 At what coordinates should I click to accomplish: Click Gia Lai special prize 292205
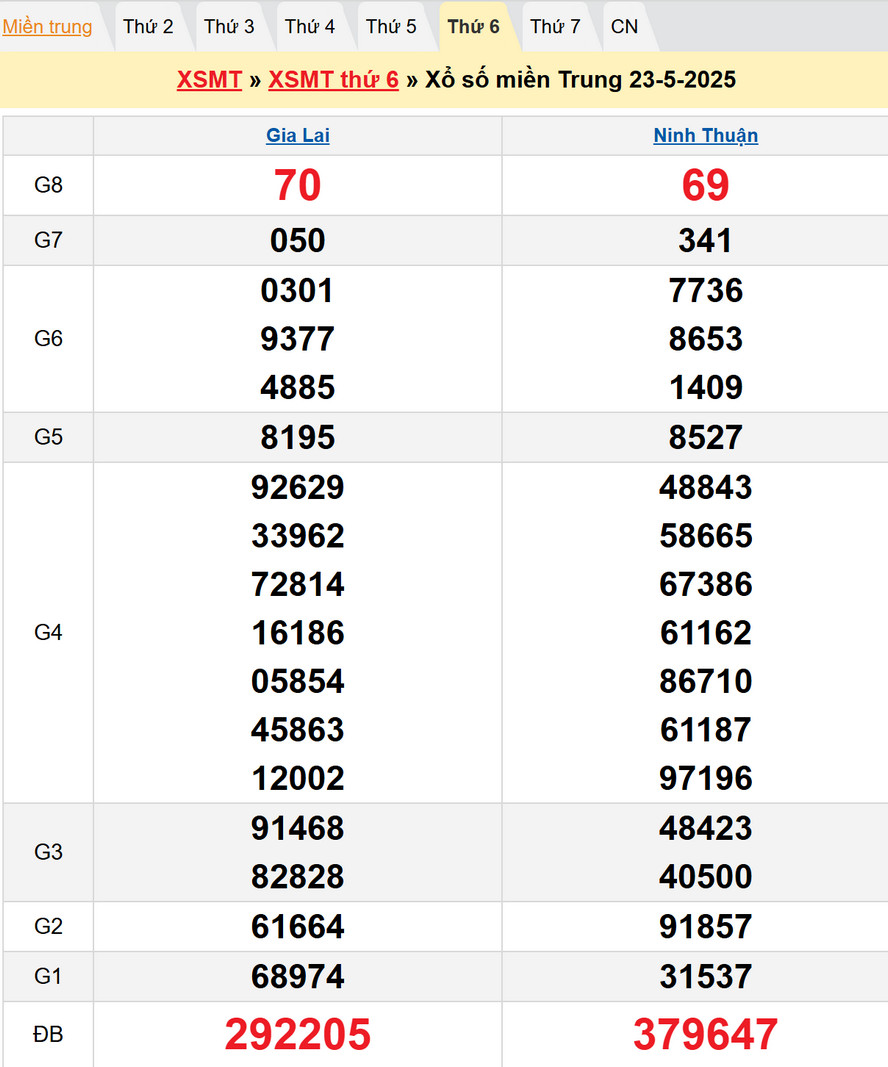(x=297, y=1034)
